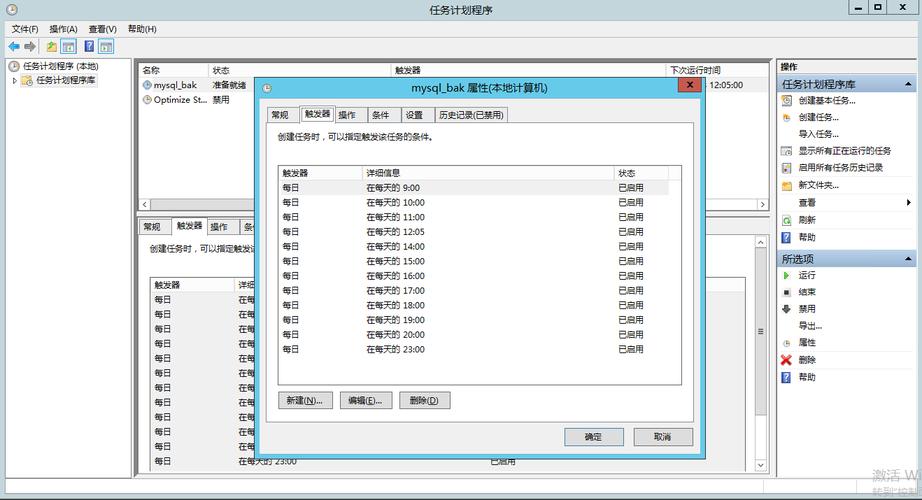Image resolution: width=922 pixels, height=500 pixels.
Task: Click the clock icon beside Optimize St... task
Action: 147,100
